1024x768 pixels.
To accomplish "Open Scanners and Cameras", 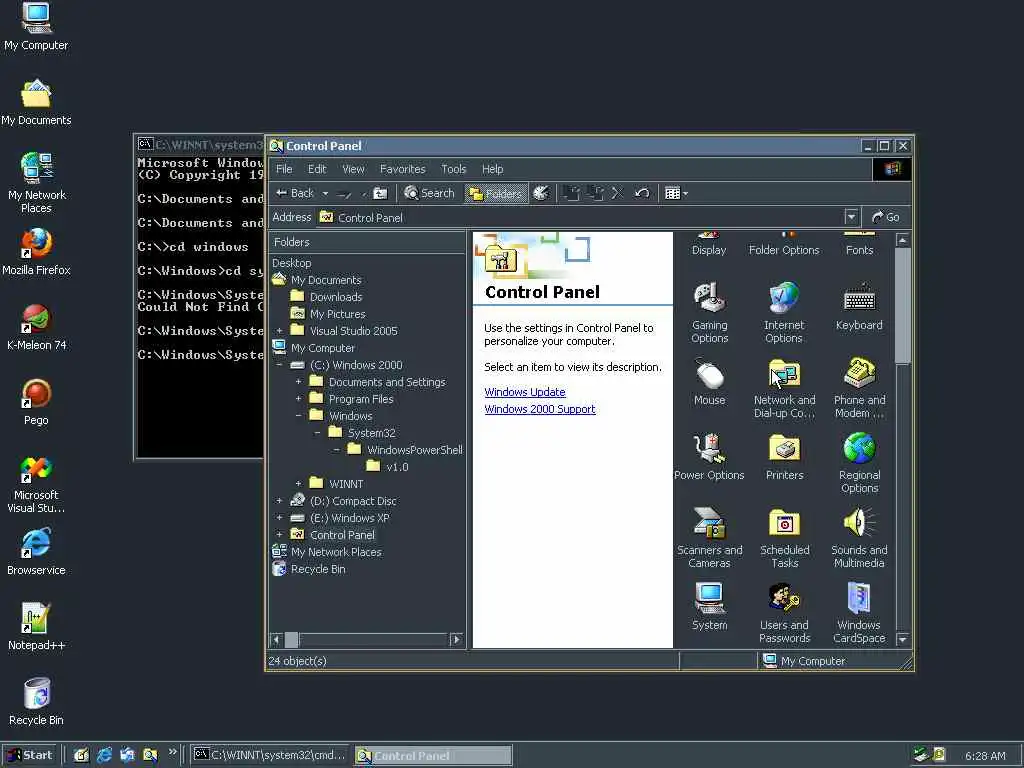I will point(709,538).
